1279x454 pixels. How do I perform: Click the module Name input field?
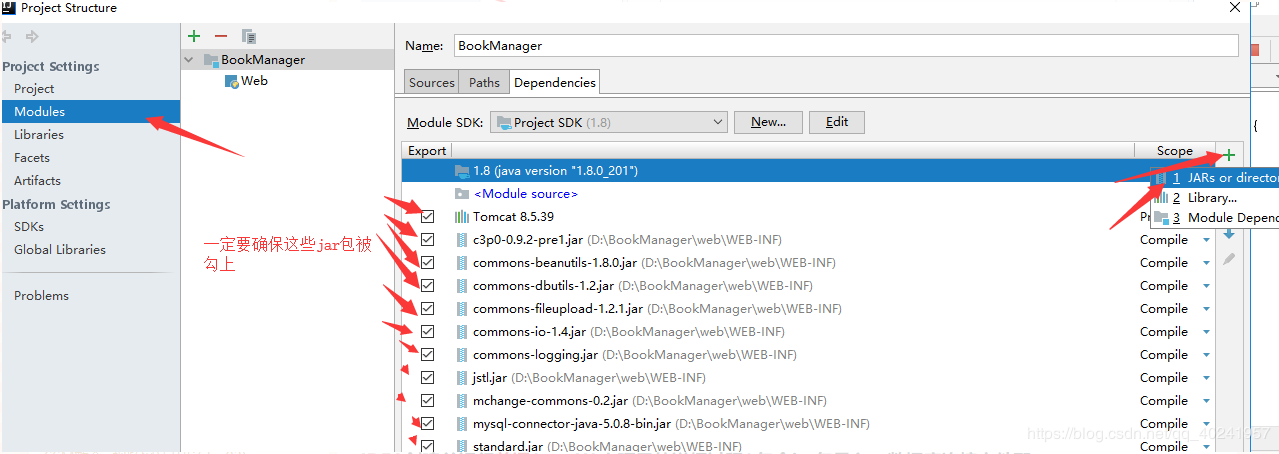[x=846, y=45]
